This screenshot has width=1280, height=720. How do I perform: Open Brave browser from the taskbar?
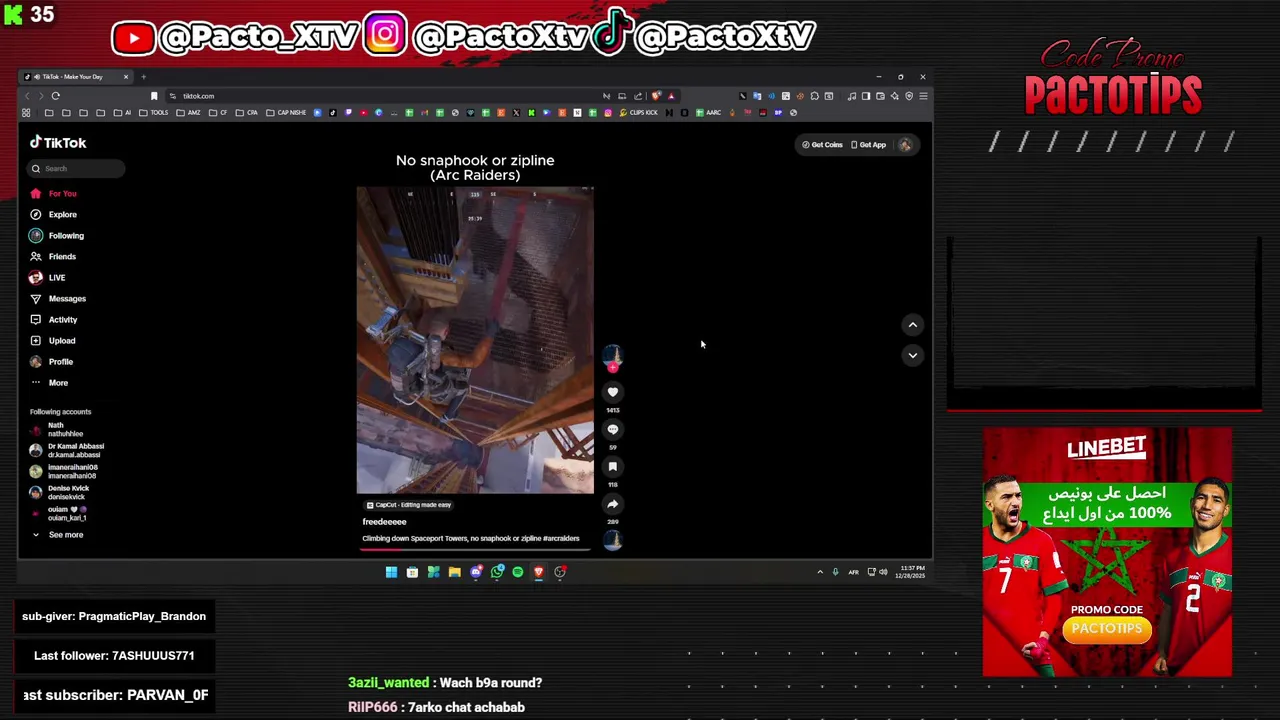tap(539, 572)
